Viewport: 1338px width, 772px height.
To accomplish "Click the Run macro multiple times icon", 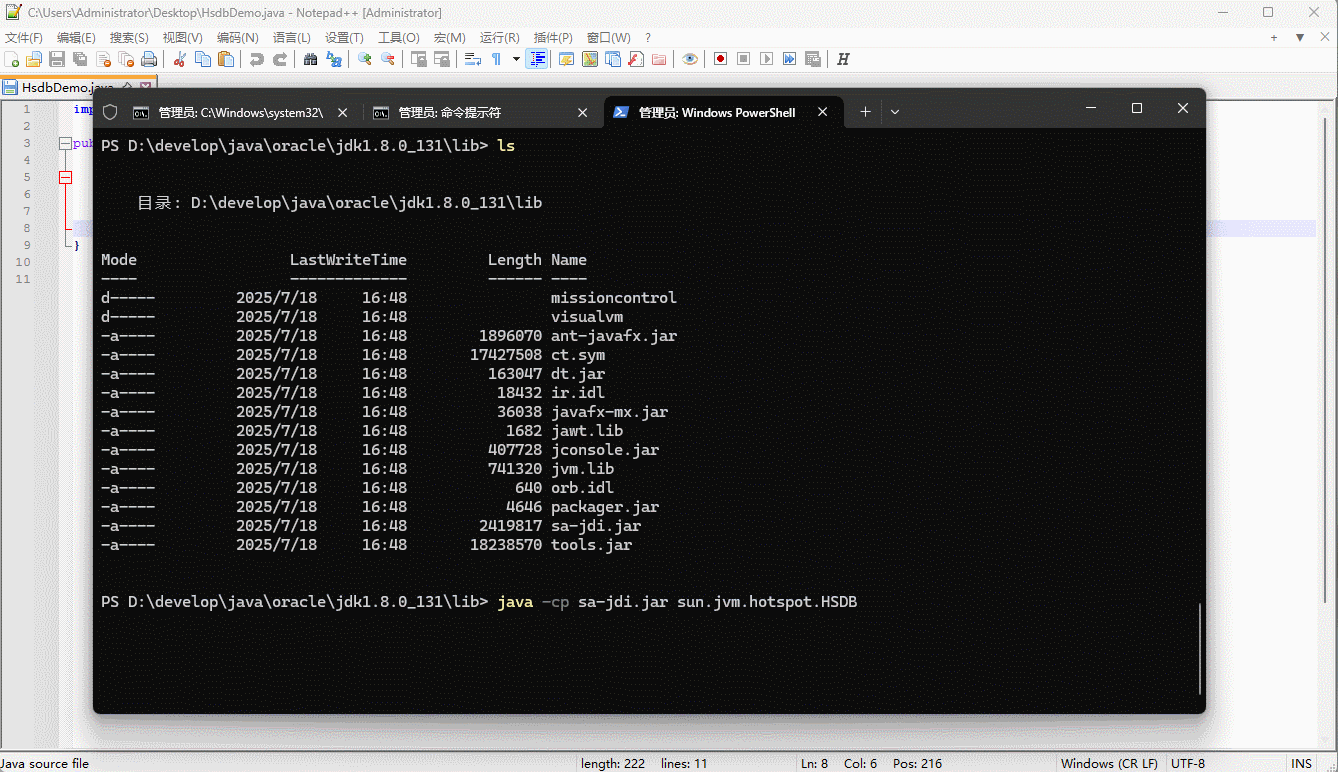I will coord(789,59).
